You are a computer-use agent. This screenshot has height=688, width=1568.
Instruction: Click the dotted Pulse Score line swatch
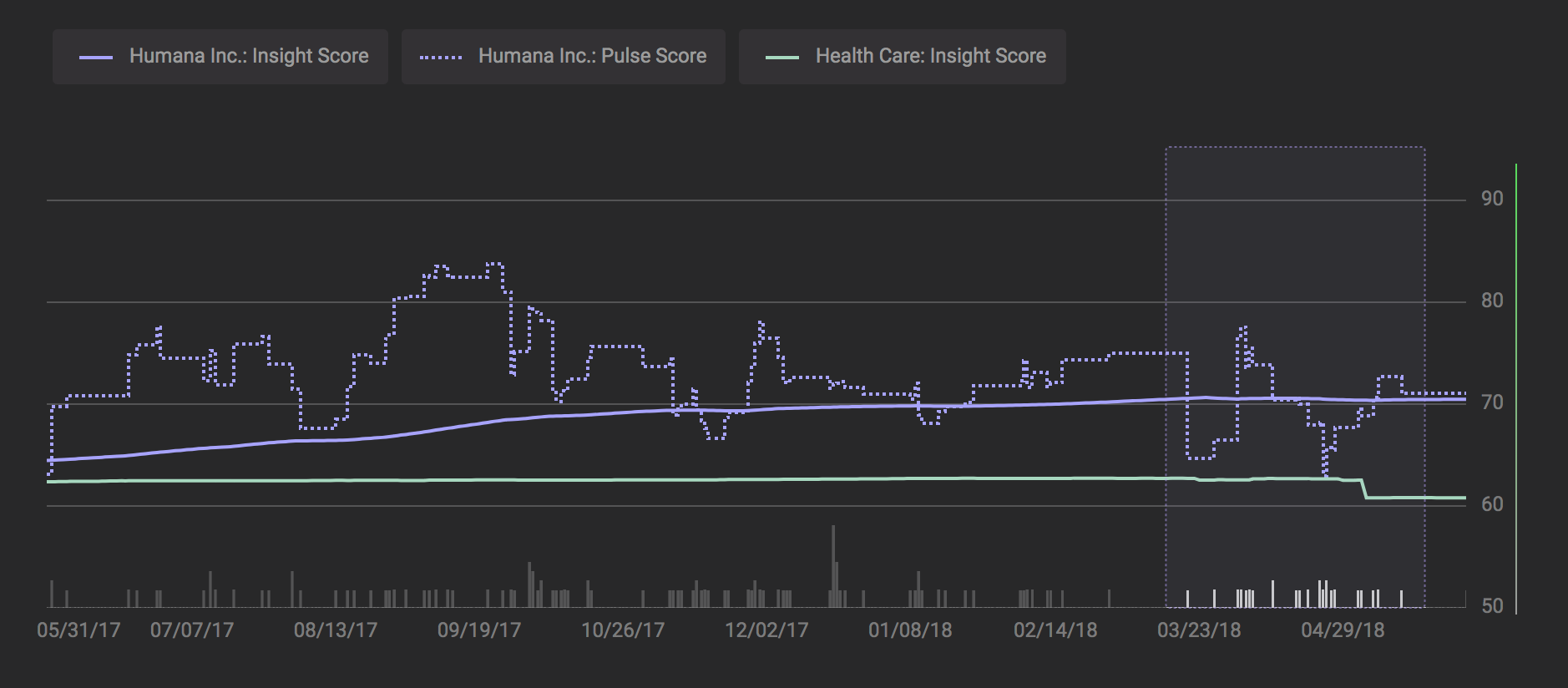coord(441,58)
